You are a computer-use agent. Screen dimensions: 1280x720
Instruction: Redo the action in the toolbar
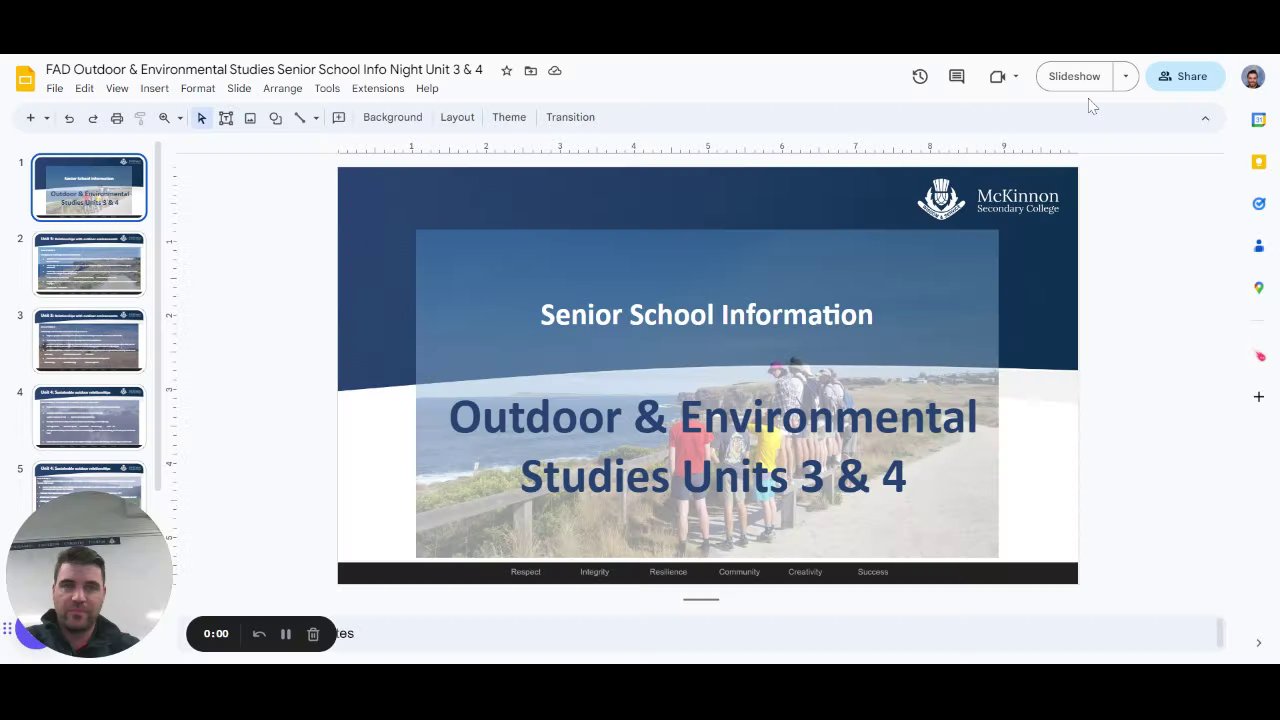93,118
